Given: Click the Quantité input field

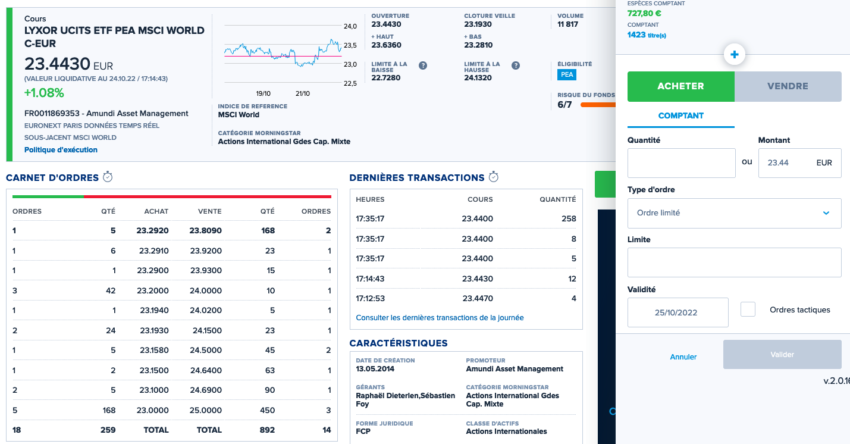Looking at the screenshot, I should coord(679,162).
